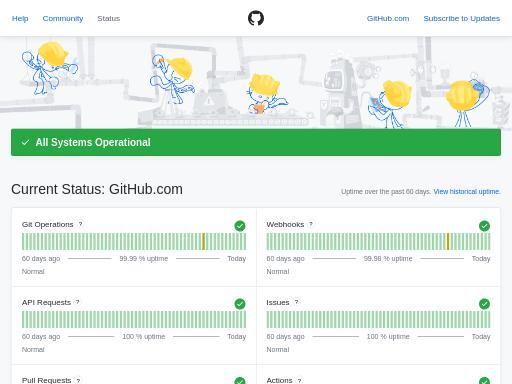Click the '99.98 % uptime' text

click(388, 259)
